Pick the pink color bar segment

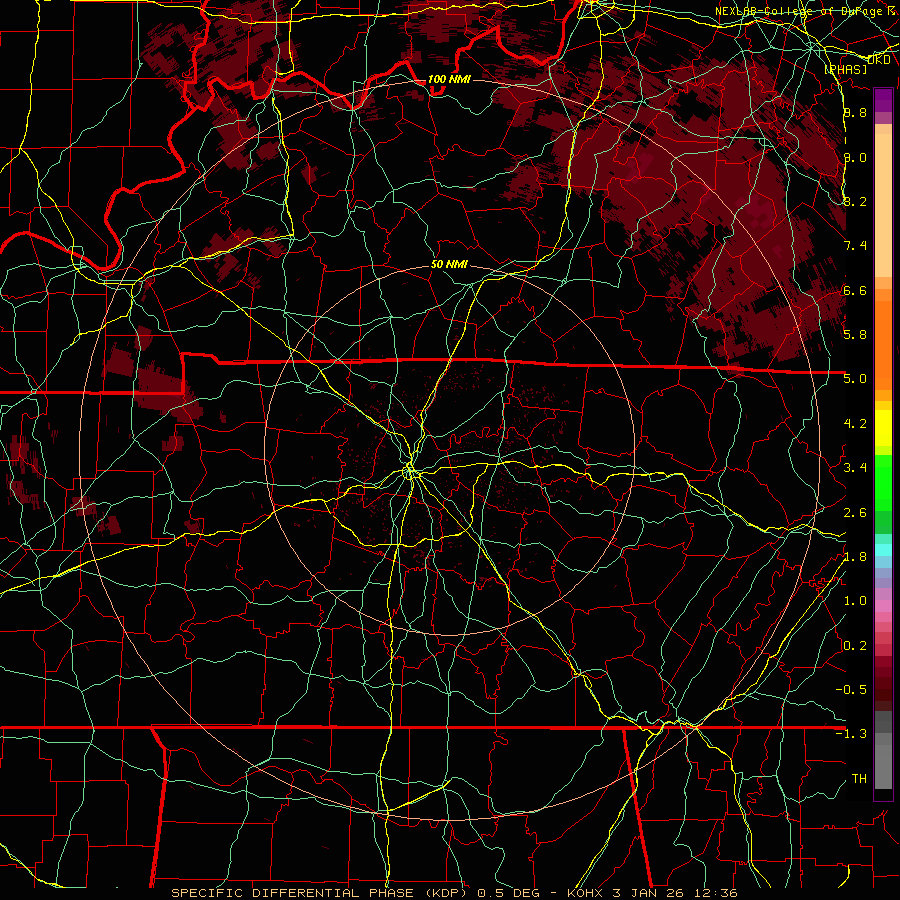click(x=883, y=606)
